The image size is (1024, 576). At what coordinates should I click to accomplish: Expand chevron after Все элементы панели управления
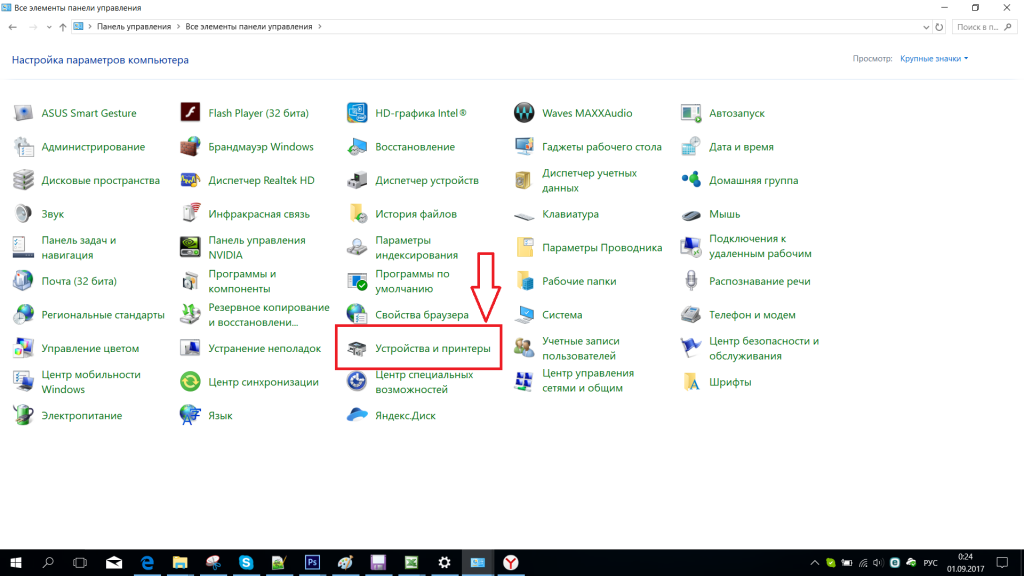(319, 27)
